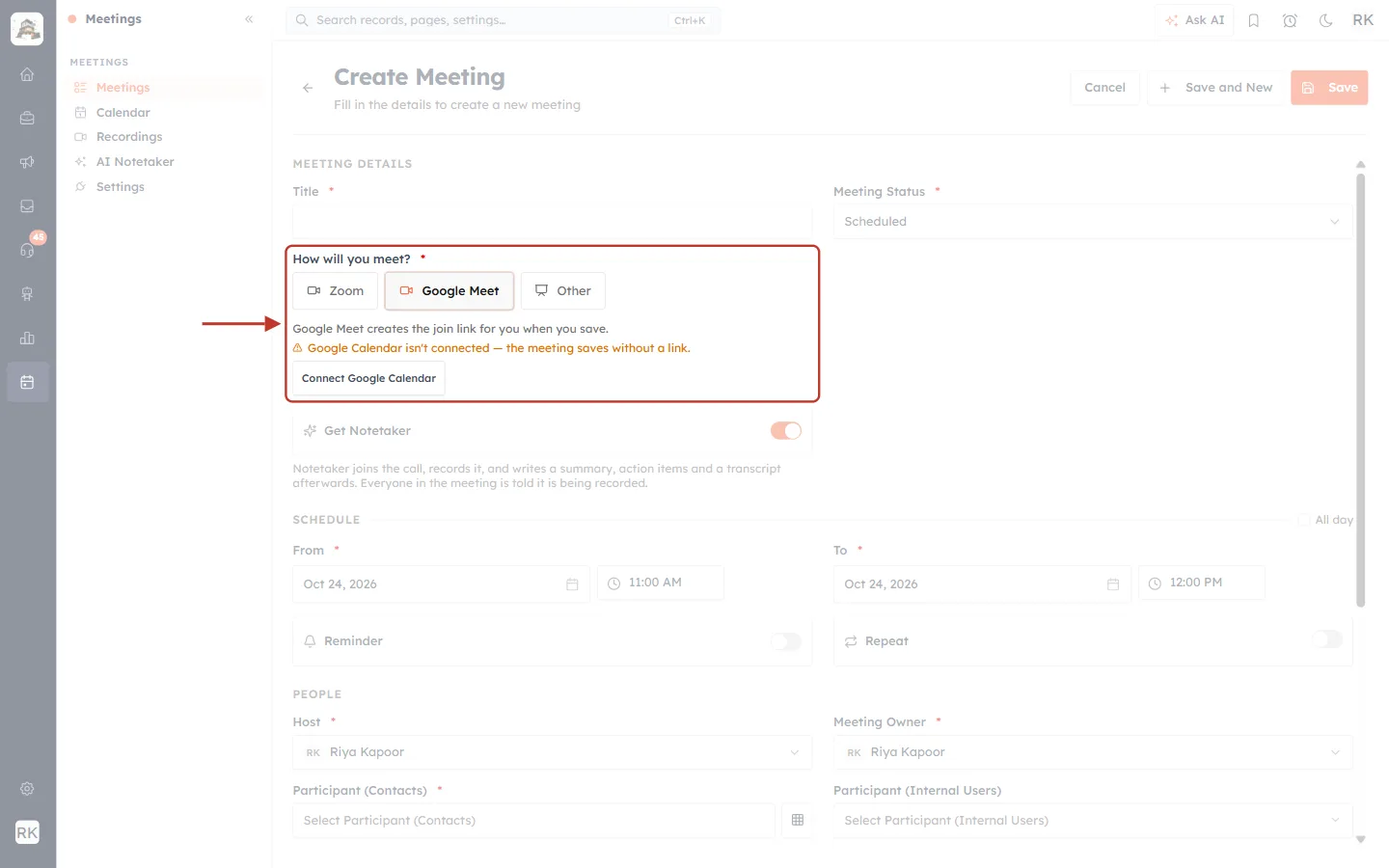Open the Meeting Owner dropdown
Screen dimensions: 1389x868
1093,752
